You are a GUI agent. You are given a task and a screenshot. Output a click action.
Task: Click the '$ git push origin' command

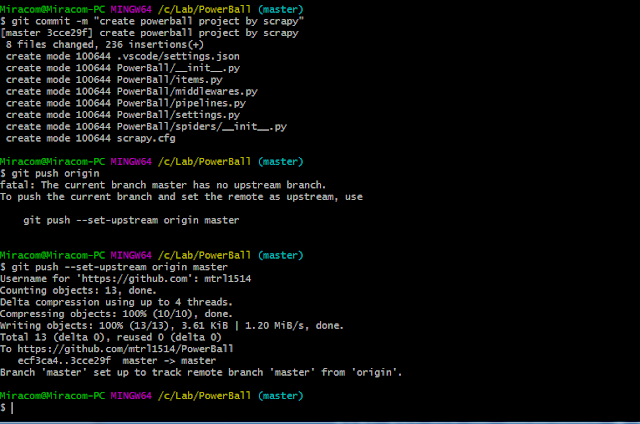[50, 173]
